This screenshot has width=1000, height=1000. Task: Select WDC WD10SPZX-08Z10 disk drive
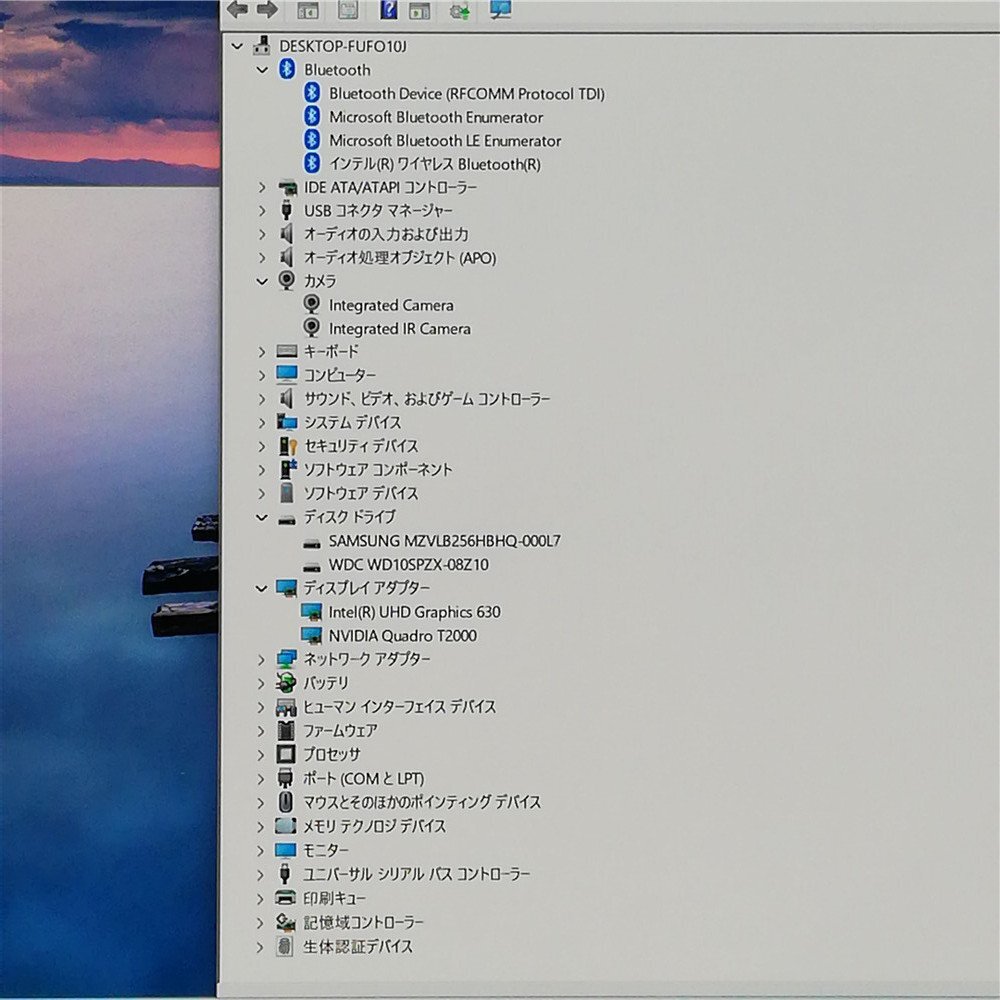point(408,564)
